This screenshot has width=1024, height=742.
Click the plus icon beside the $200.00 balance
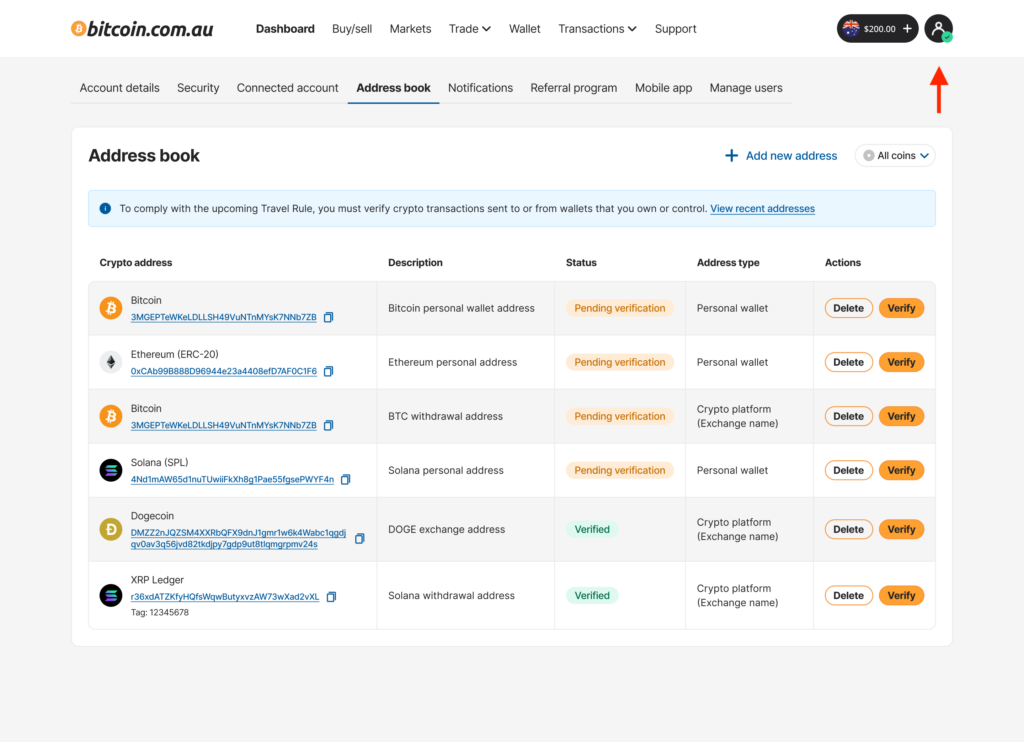tap(907, 29)
